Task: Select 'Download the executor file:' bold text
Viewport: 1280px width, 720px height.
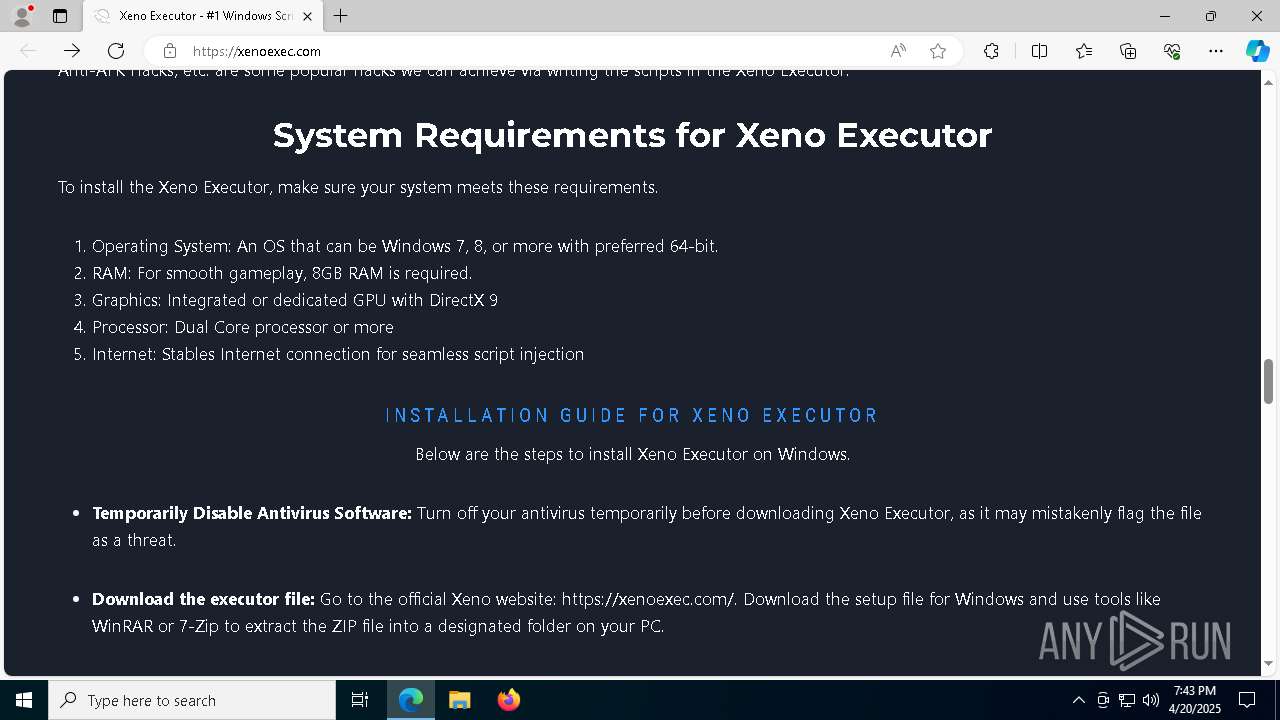Action: [203, 599]
